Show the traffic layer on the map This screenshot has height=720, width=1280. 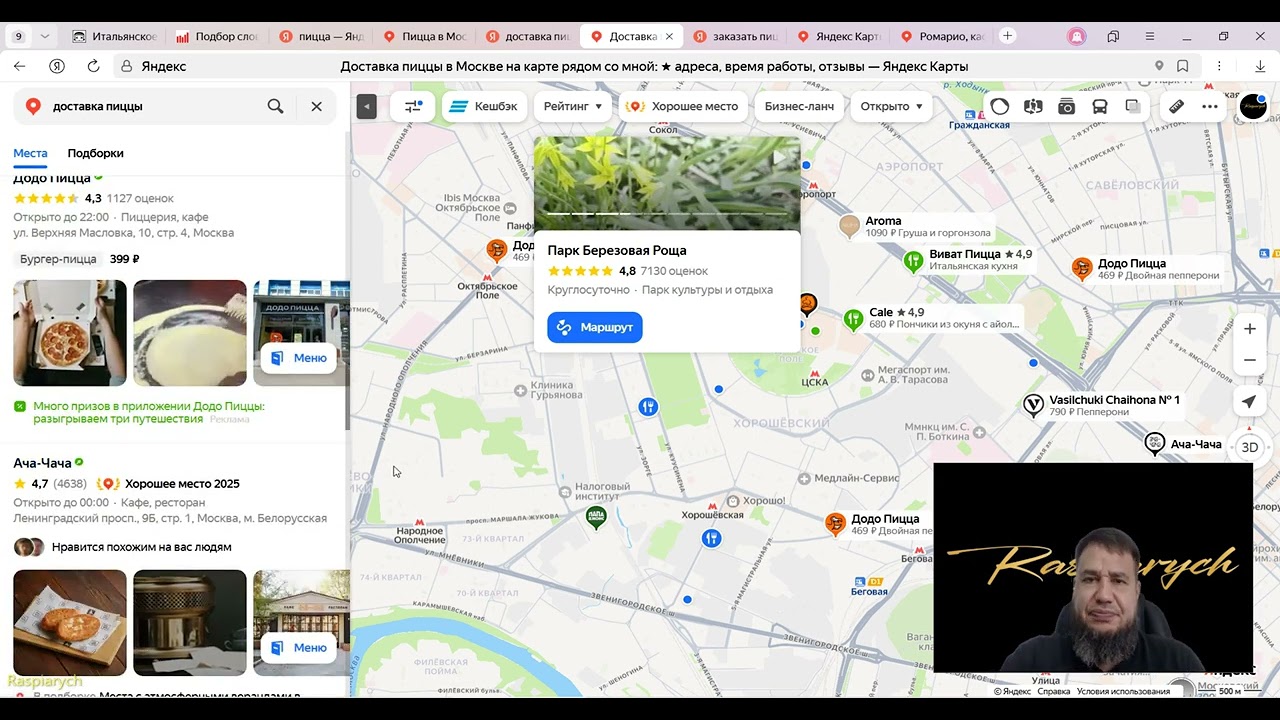(1000, 106)
